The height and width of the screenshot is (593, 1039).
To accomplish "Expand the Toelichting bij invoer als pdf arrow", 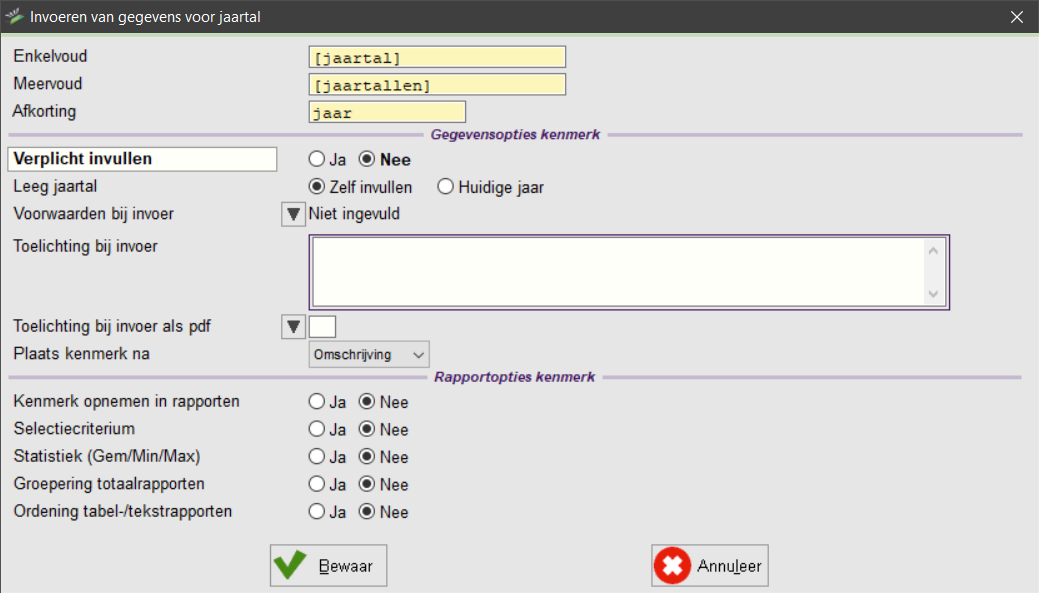I will pos(293,326).
